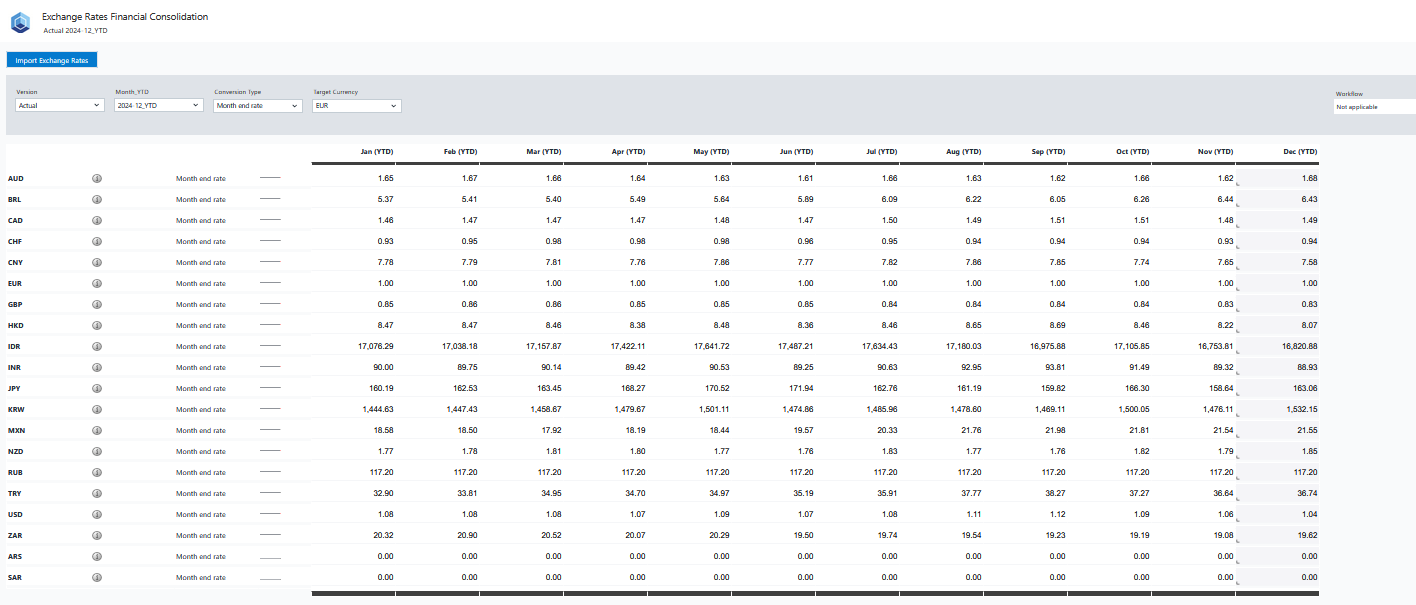
Task: Click the info icon next to USD
Action: (96, 514)
